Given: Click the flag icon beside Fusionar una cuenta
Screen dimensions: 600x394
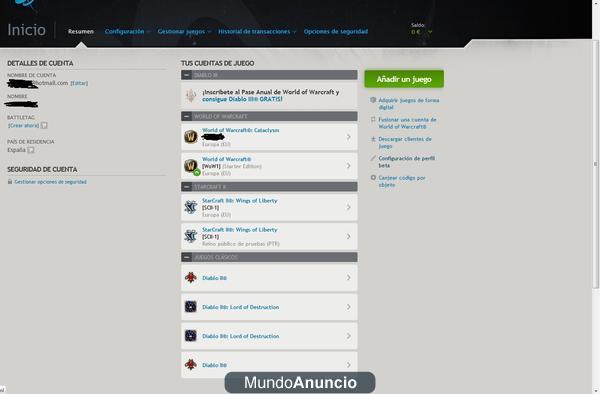Looking at the screenshot, I should point(373,120).
